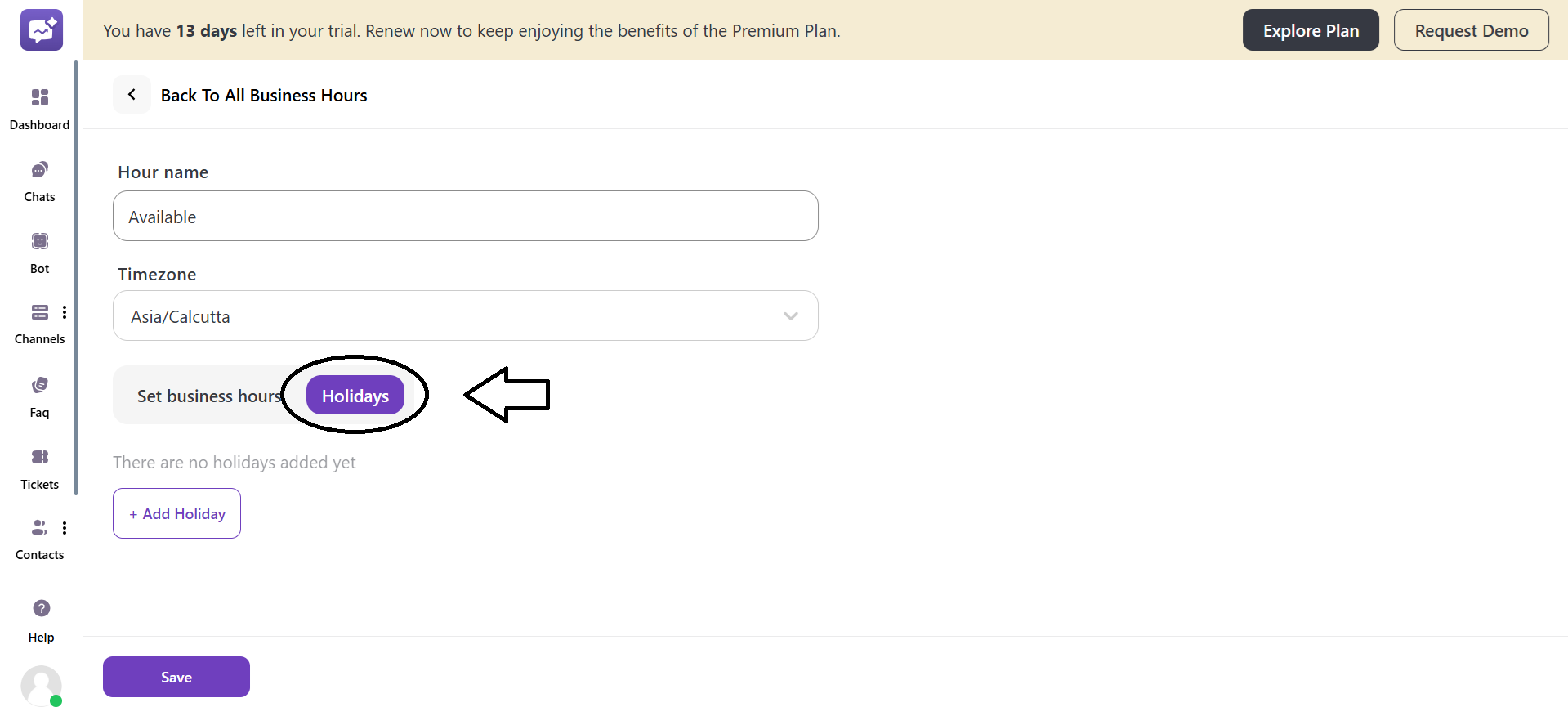1568x716 pixels.
Task: Go to Chats in sidebar
Action: 39,170
